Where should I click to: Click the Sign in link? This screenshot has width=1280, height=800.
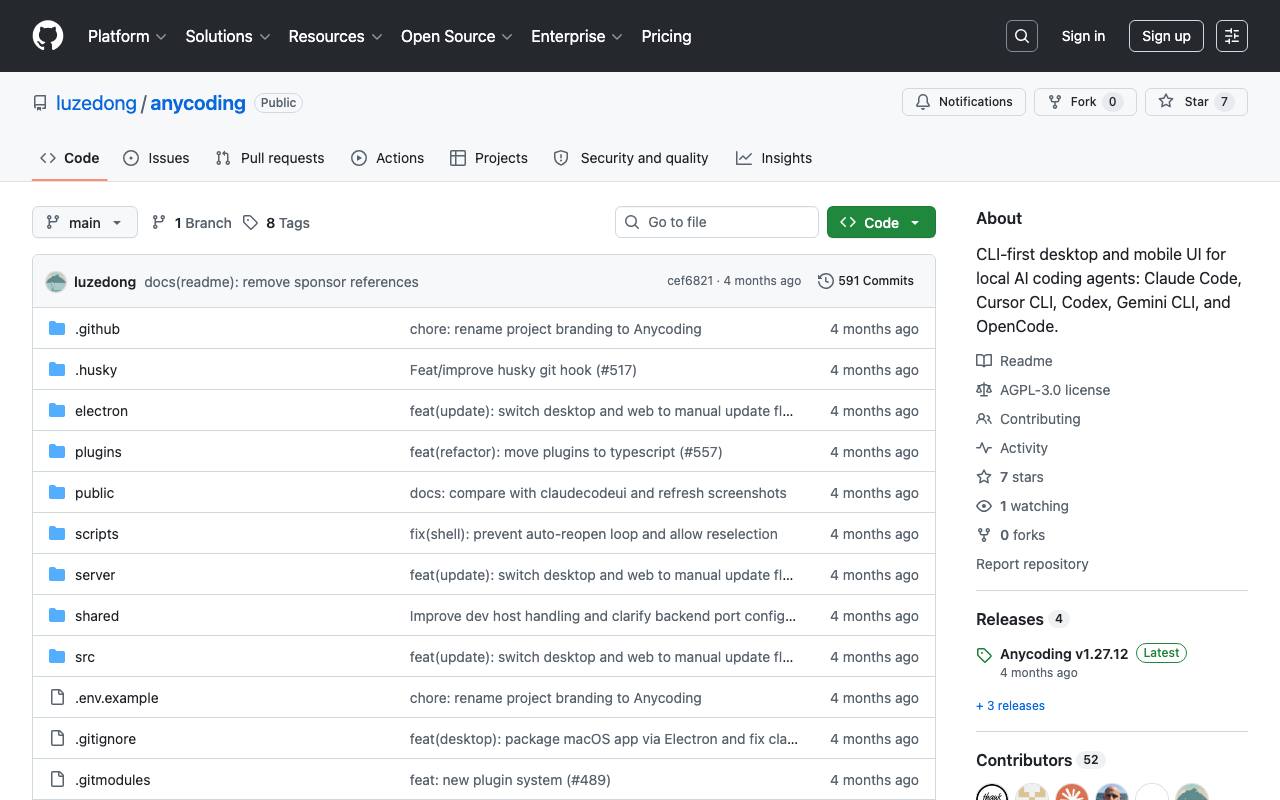pyautogui.click(x=1083, y=36)
